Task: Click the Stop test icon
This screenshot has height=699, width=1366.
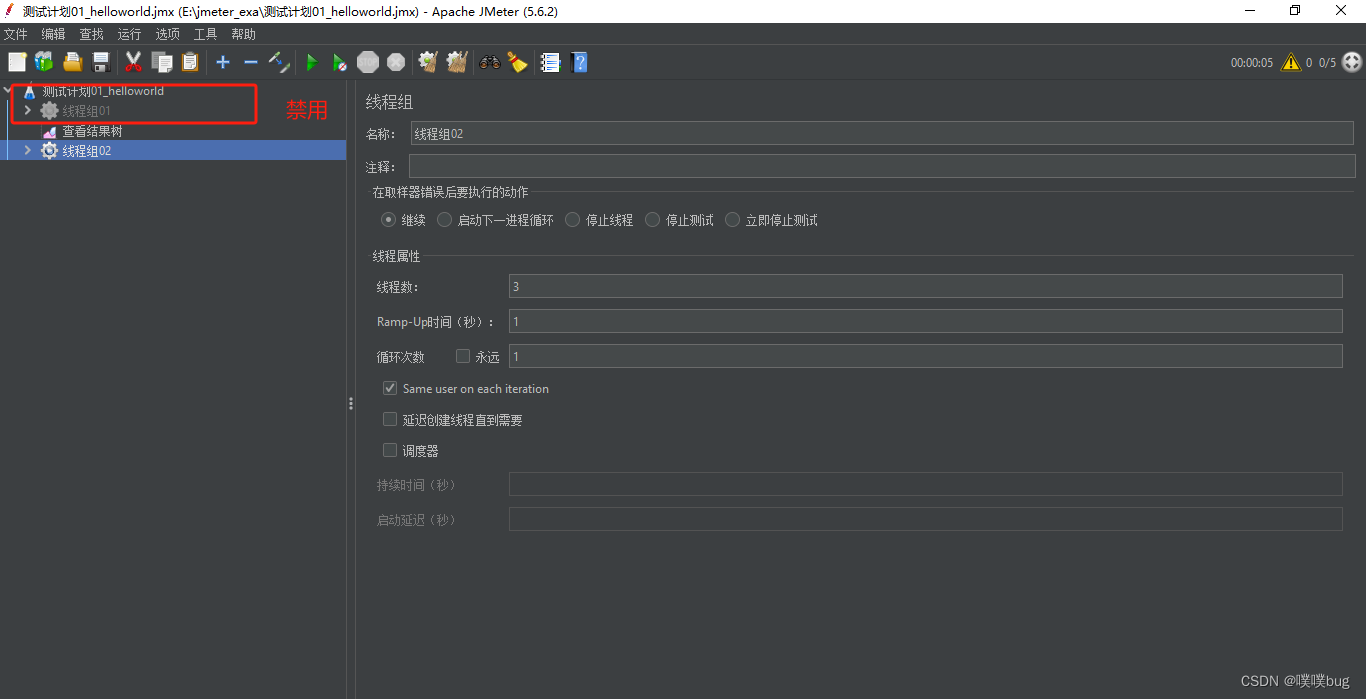Action: point(368,61)
